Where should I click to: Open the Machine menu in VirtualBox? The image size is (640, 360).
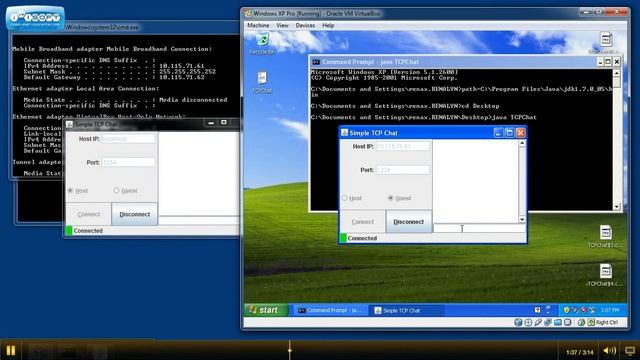(258, 25)
